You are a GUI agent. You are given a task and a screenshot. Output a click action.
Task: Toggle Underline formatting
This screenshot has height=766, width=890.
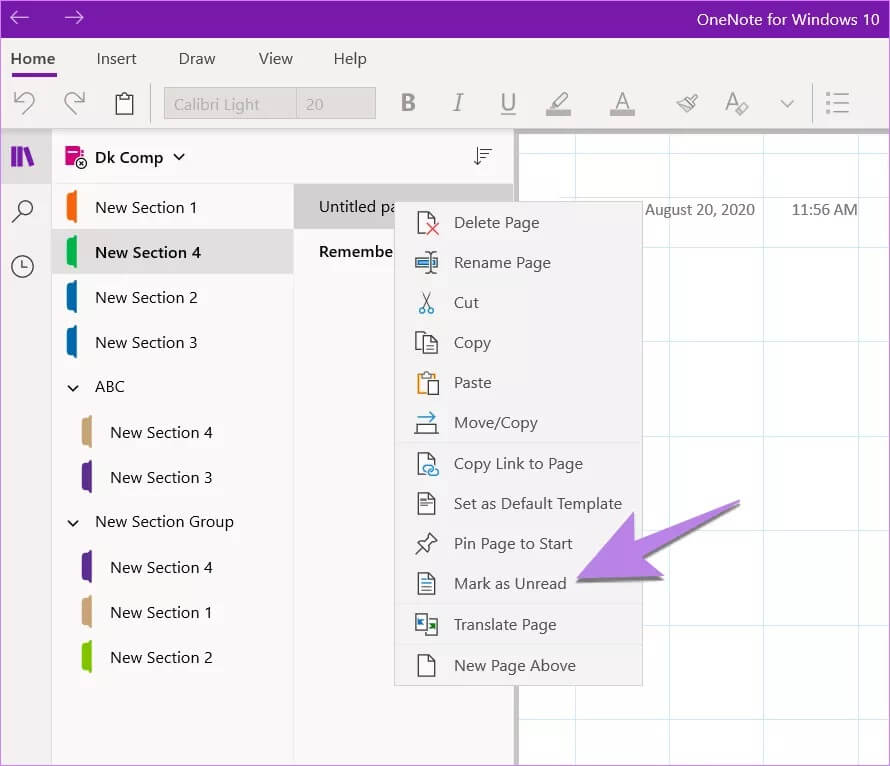[x=508, y=103]
